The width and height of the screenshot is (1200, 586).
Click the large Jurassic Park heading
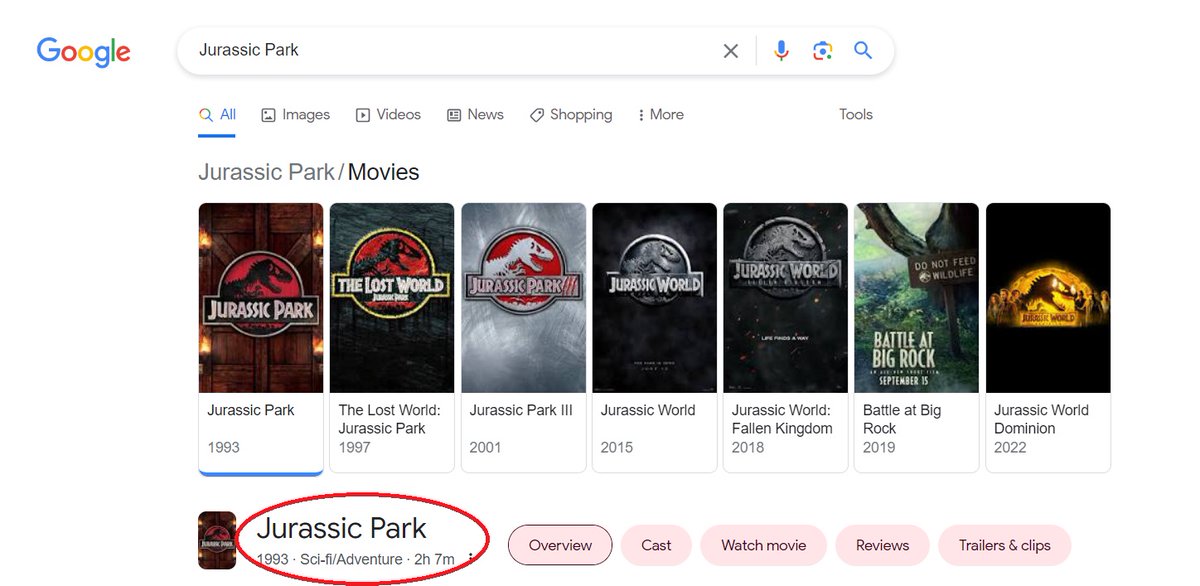pyautogui.click(x=342, y=528)
